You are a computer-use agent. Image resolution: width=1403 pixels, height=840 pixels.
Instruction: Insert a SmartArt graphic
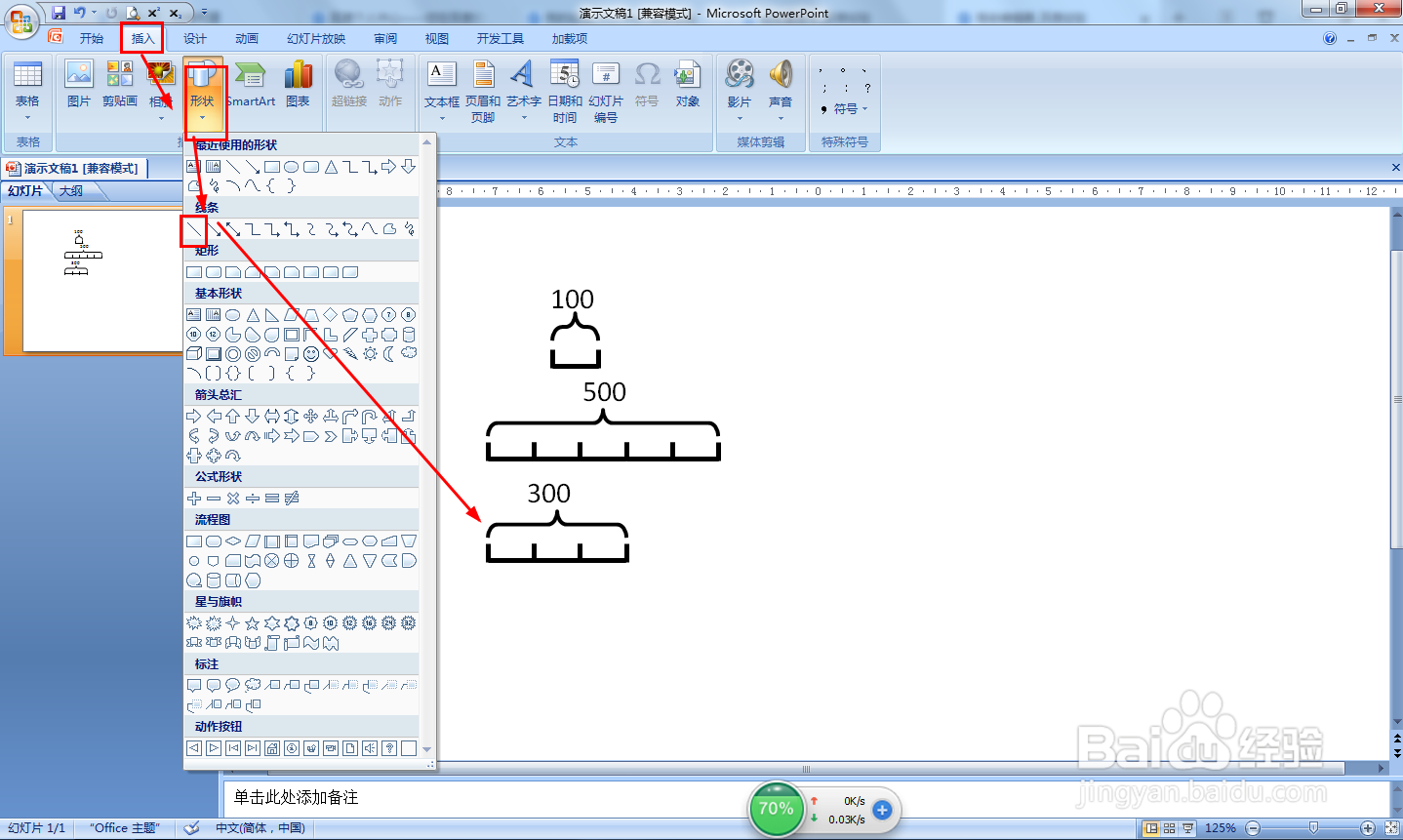point(251,85)
